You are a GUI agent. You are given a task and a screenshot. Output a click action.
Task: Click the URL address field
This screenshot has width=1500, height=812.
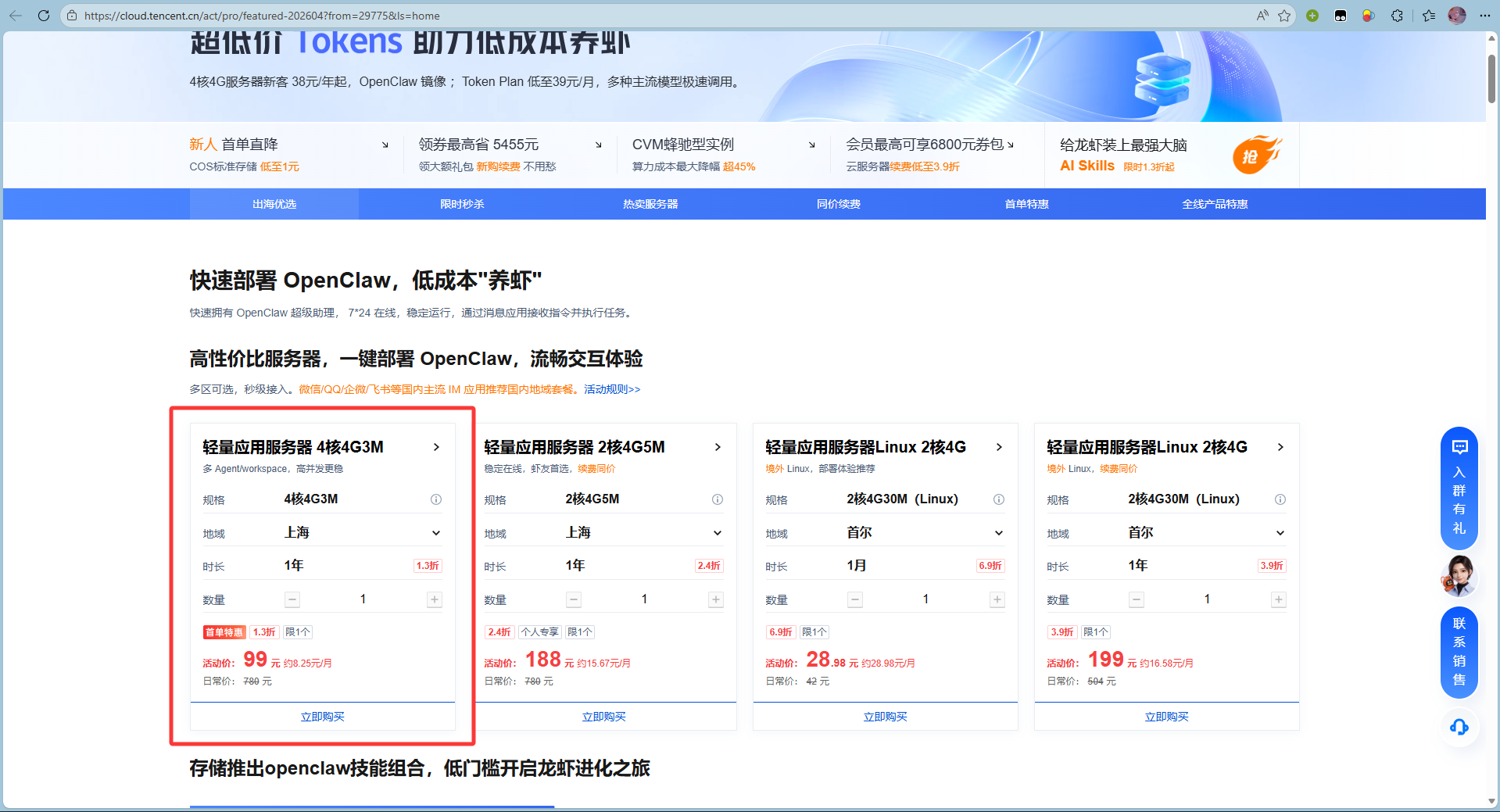click(x=657, y=16)
